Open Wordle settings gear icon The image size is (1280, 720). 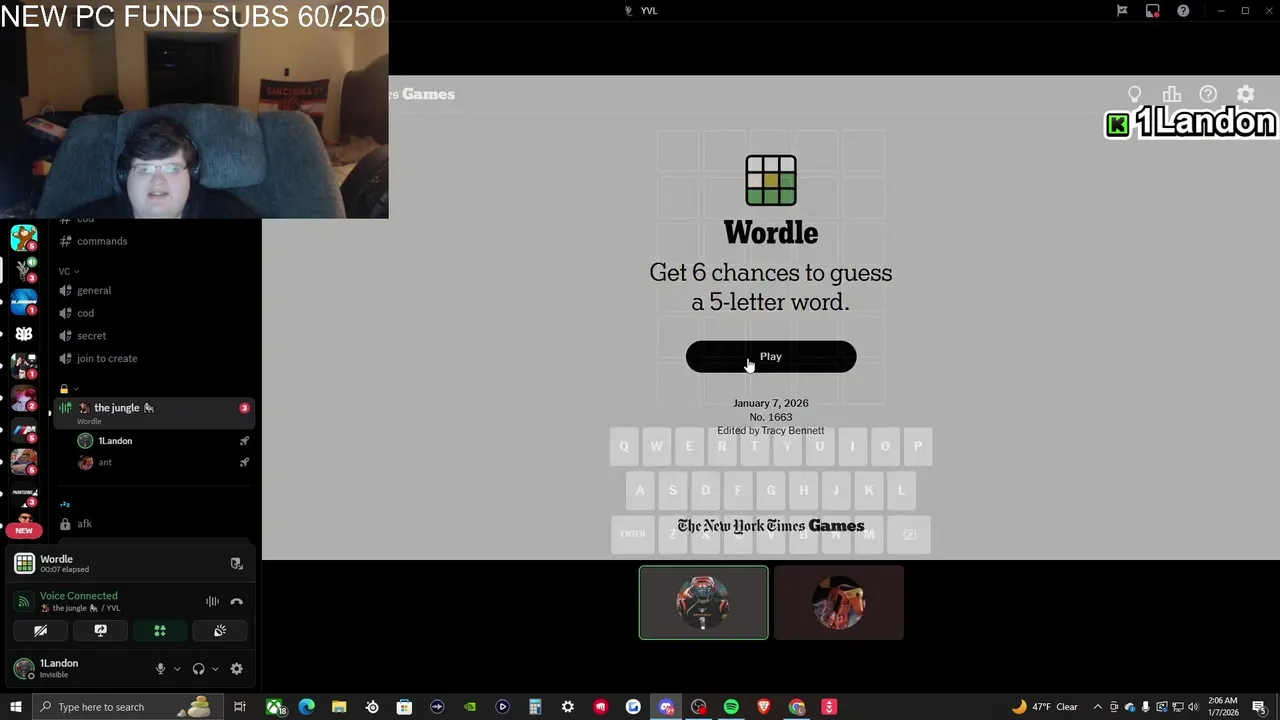point(1245,94)
